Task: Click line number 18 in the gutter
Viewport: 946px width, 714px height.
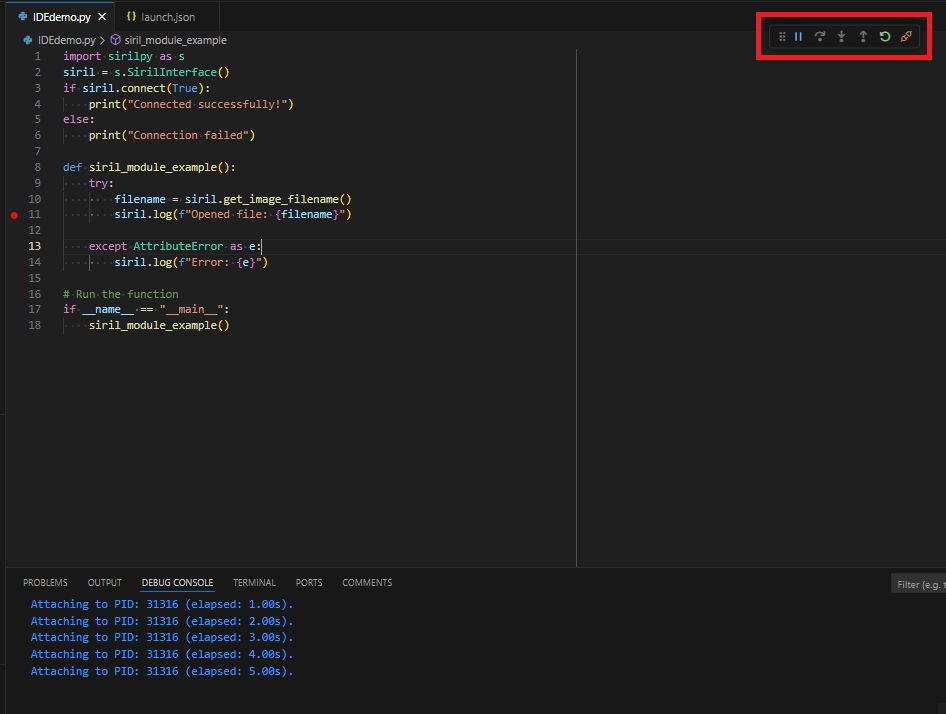Action: [34, 325]
